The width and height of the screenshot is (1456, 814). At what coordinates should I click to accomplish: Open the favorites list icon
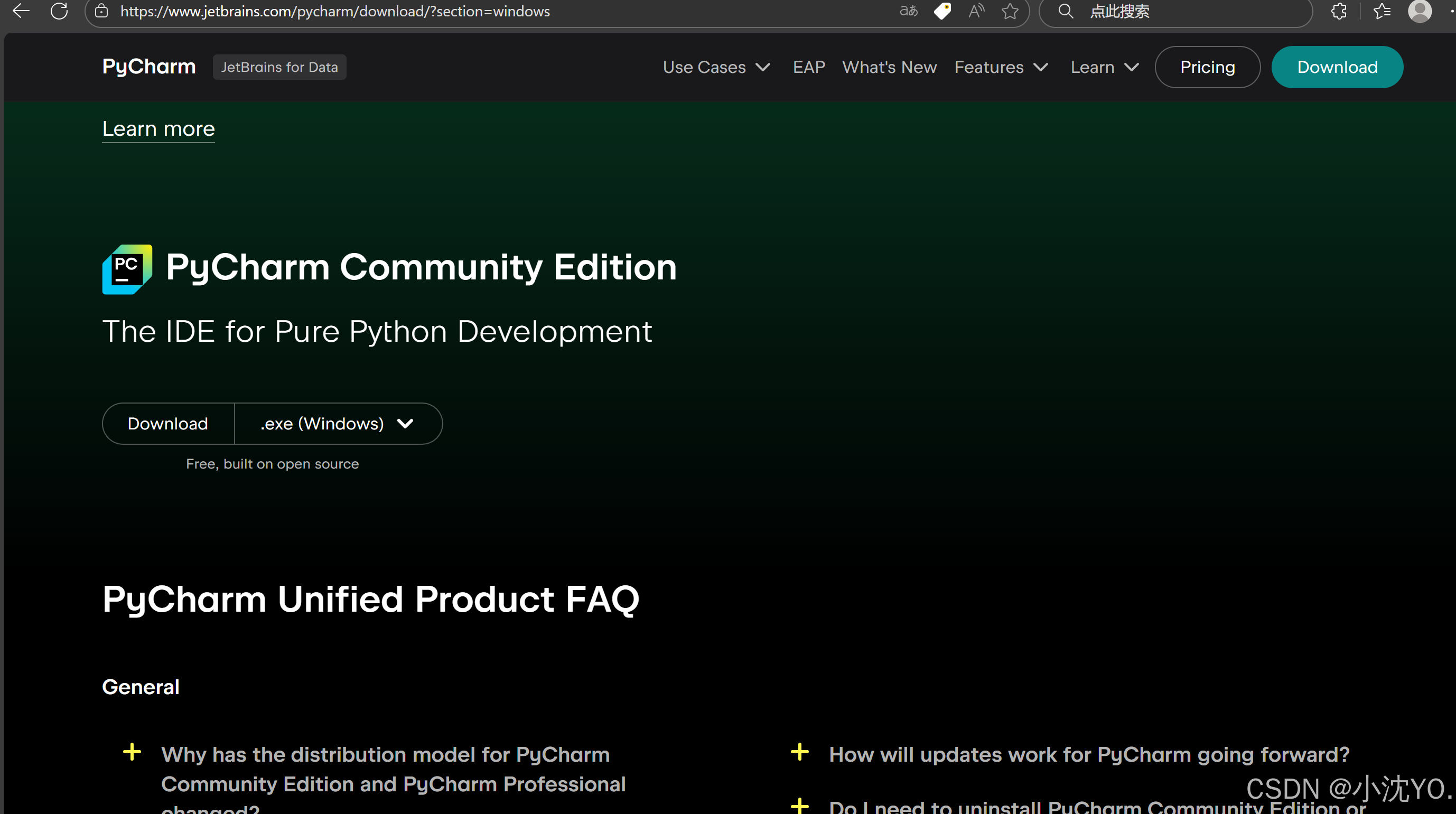tap(1382, 11)
